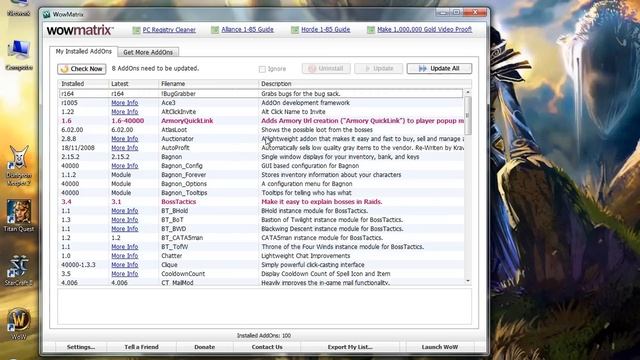Launch Titan Quest from desktop
Viewport: 640px width, 360px height.
[x=19, y=216]
